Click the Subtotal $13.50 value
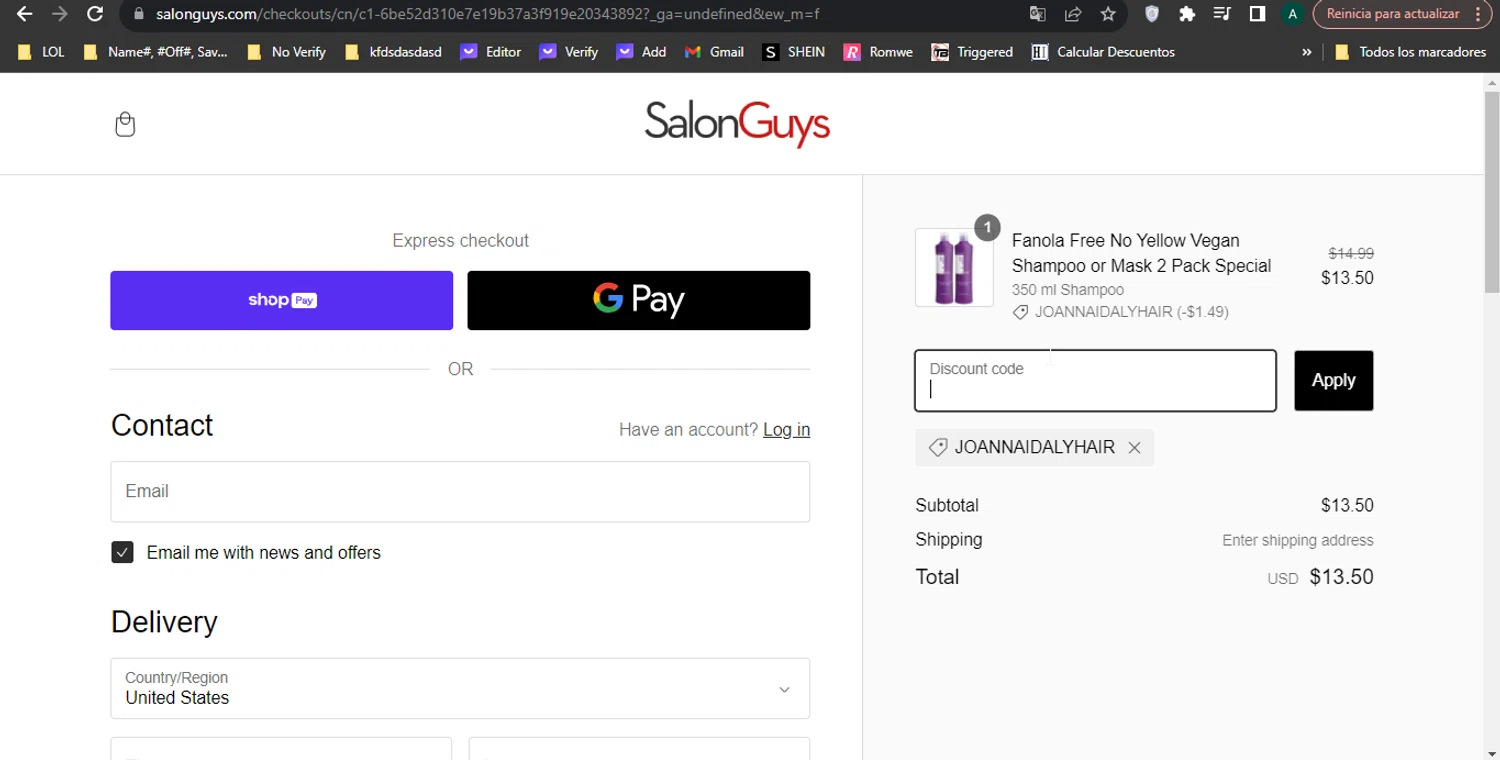Viewport: 1500px width, 760px height. (1347, 506)
